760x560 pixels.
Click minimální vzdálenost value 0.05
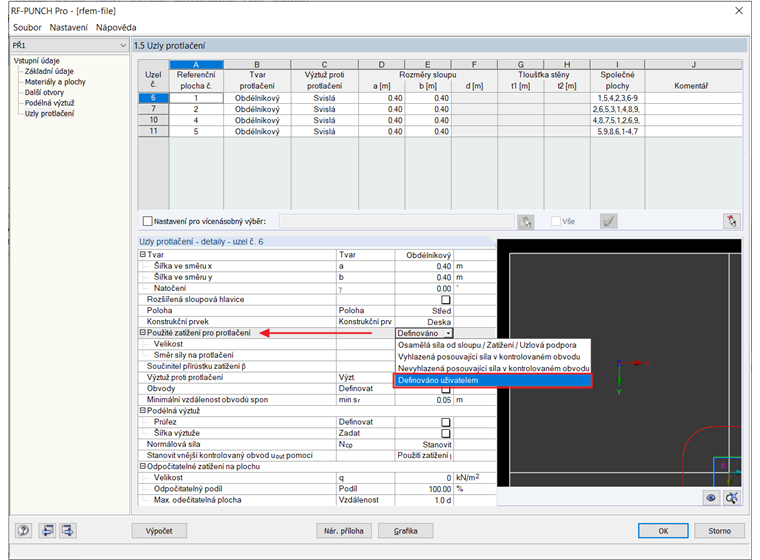424,400
